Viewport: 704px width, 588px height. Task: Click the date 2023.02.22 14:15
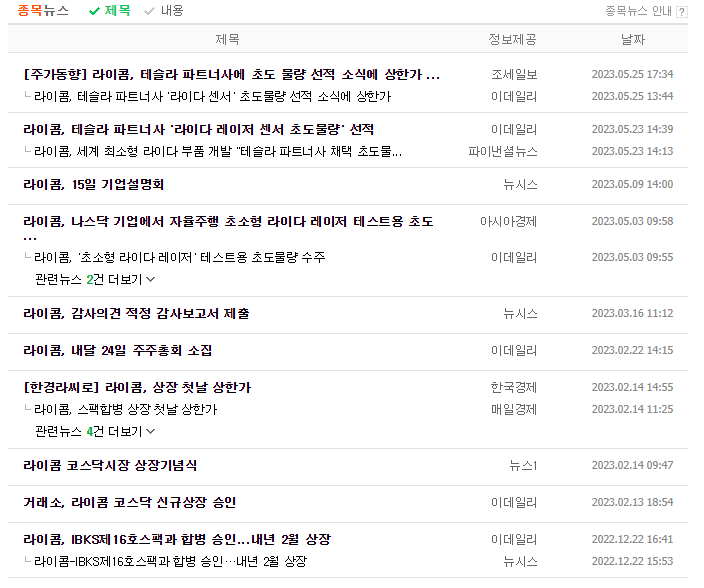[632, 351]
